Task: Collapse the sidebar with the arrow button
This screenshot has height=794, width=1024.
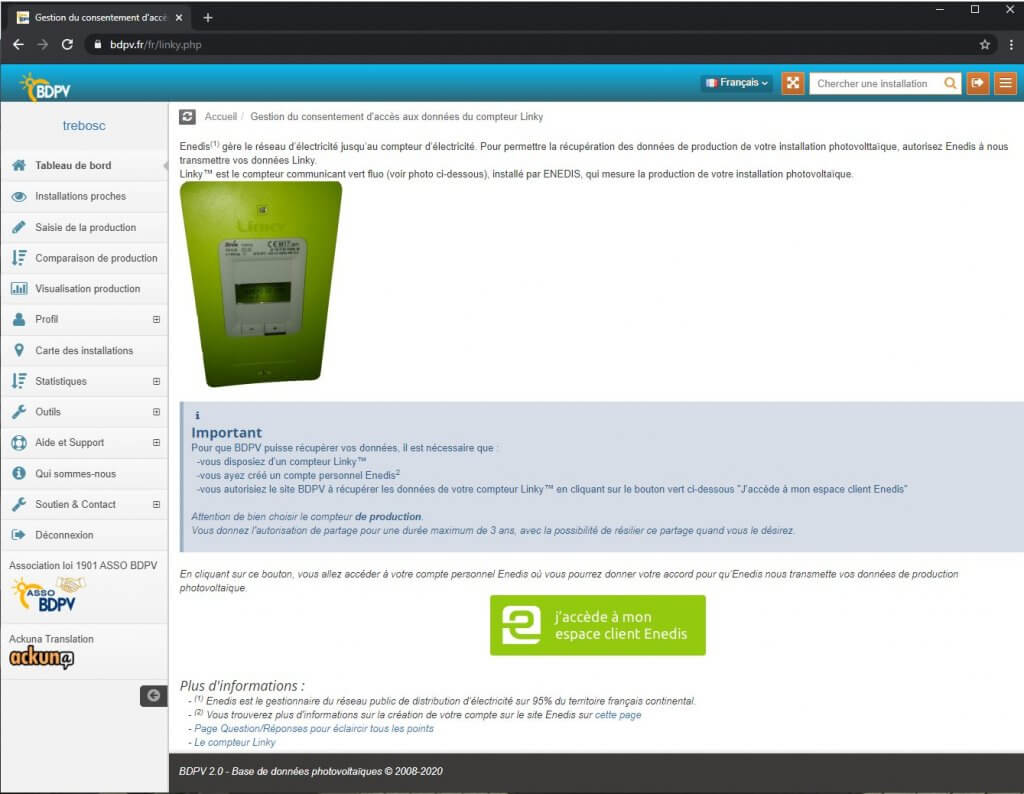Action: click(153, 696)
